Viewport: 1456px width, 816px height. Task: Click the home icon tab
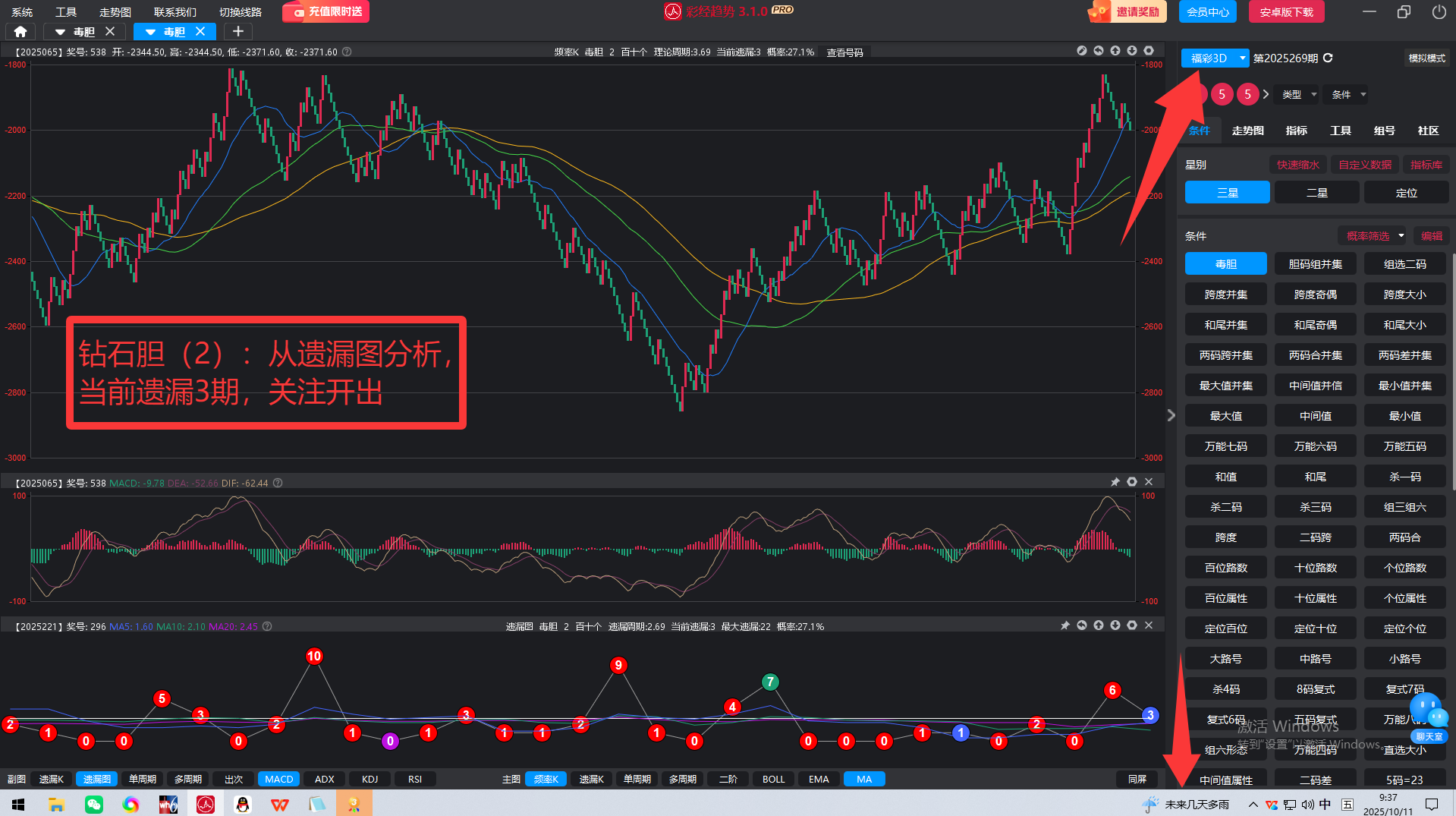pyautogui.click(x=20, y=31)
